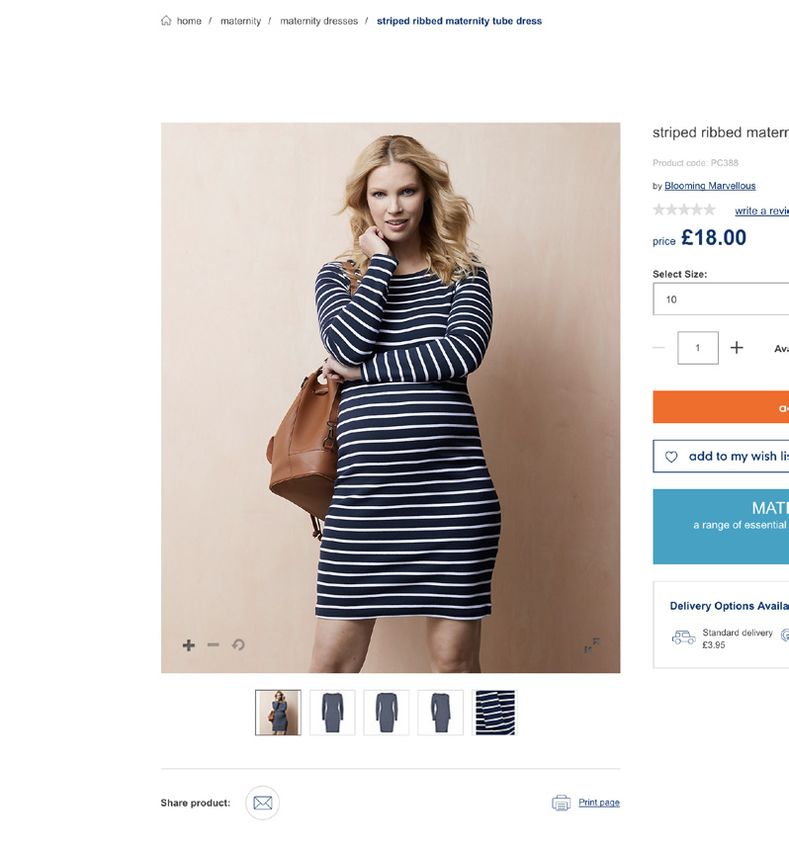Select the model photo thumbnail
This screenshot has height=850, width=789.
click(x=278, y=712)
